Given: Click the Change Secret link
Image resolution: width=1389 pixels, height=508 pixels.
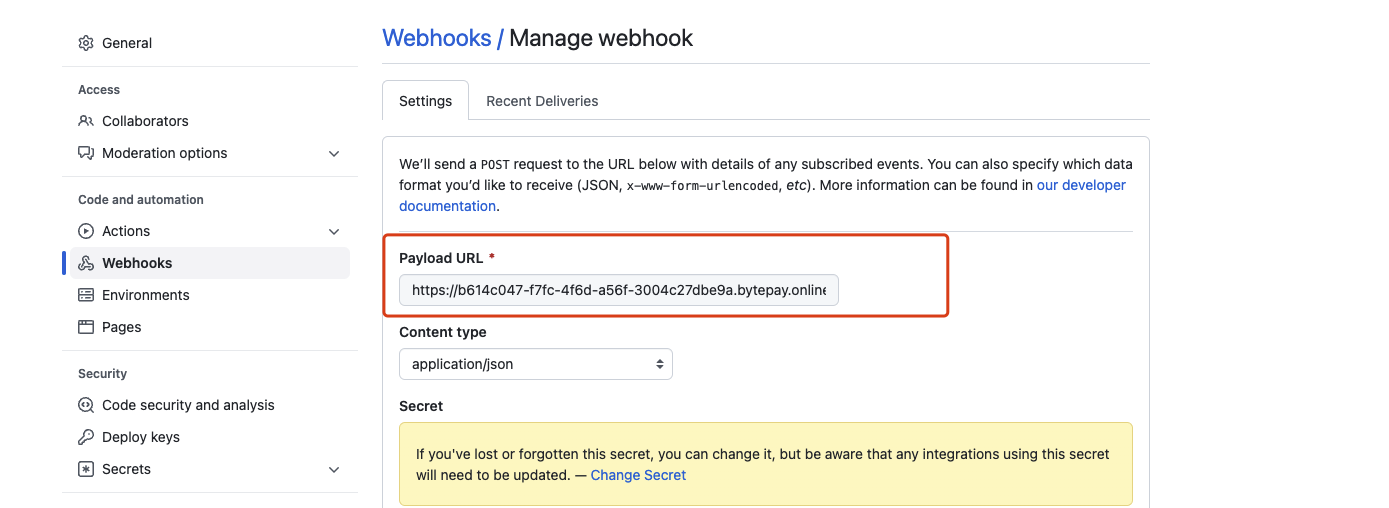Looking at the screenshot, I should click(638, 475).
